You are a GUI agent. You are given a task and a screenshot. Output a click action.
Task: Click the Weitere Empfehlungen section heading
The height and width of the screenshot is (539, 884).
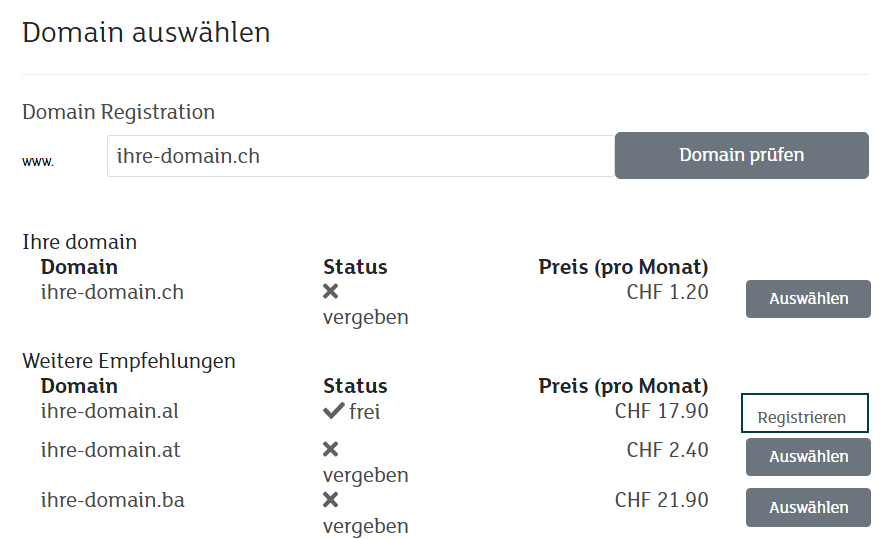(129, 360)
